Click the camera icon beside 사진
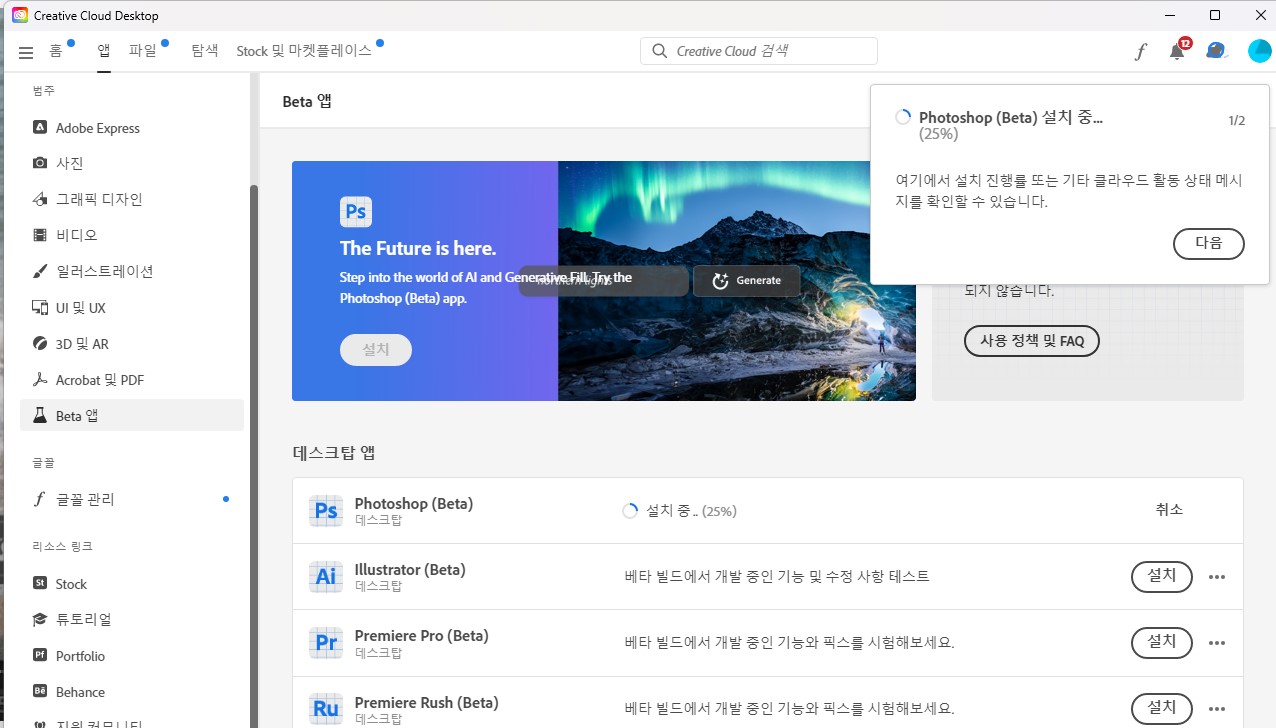1276x728 pixels. 40,163
